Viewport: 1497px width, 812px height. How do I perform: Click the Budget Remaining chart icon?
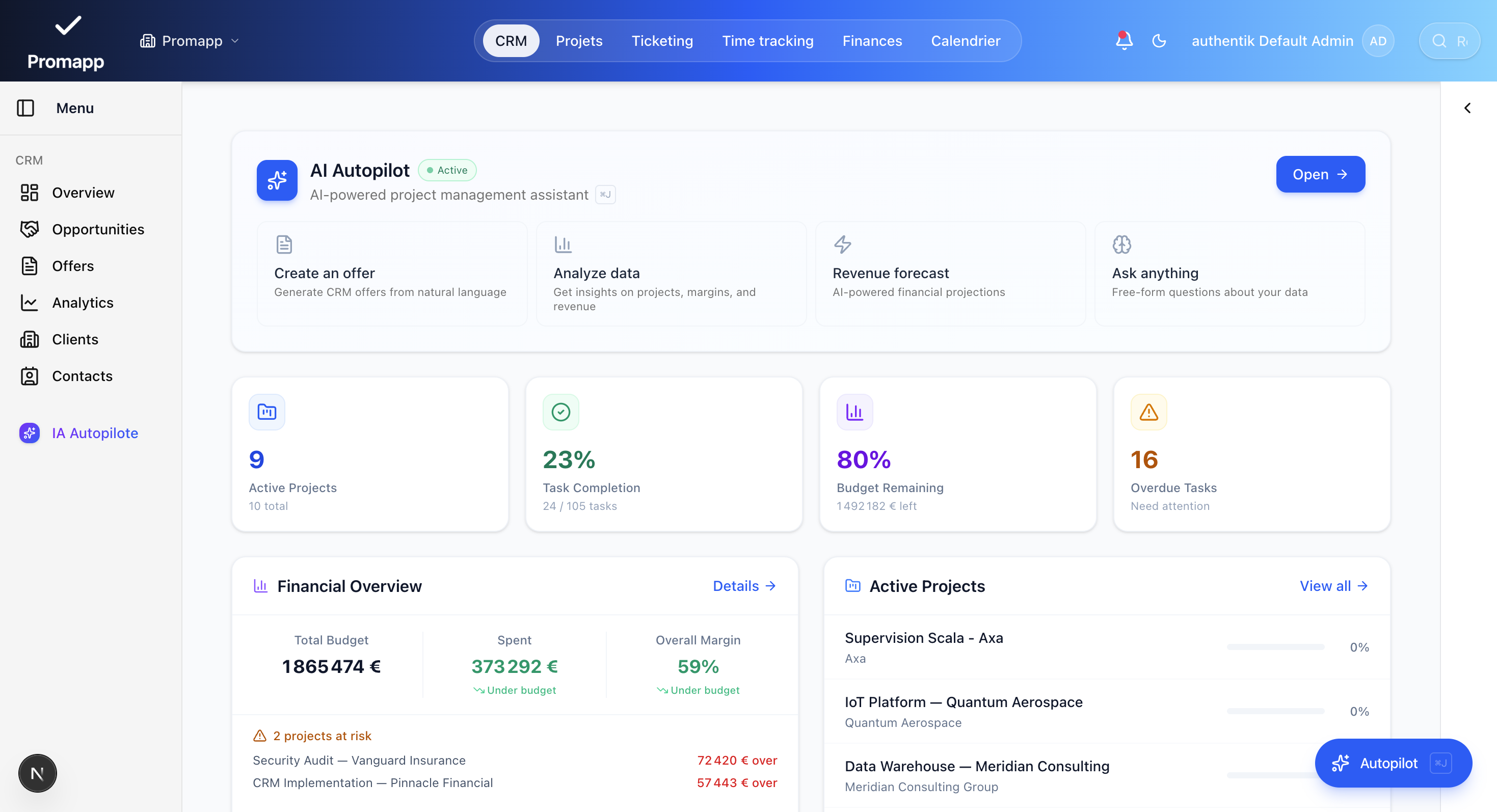854,412
